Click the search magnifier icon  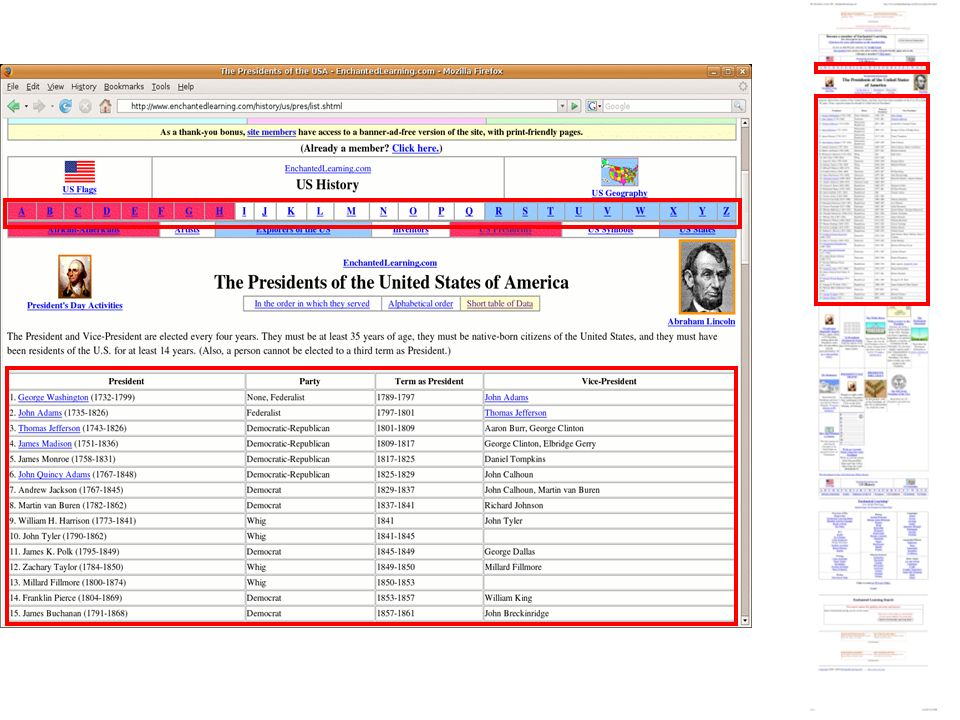pos(739,106)
